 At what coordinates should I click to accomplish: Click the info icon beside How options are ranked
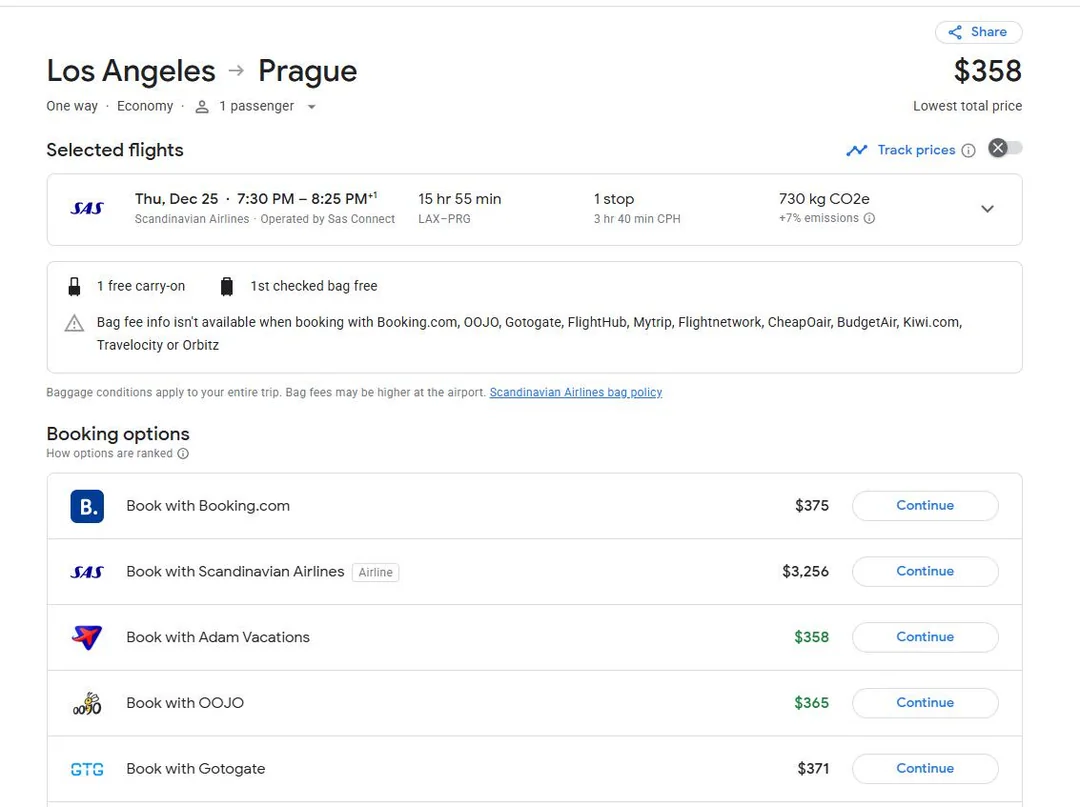pyautogui.click(x=183, y=454)
